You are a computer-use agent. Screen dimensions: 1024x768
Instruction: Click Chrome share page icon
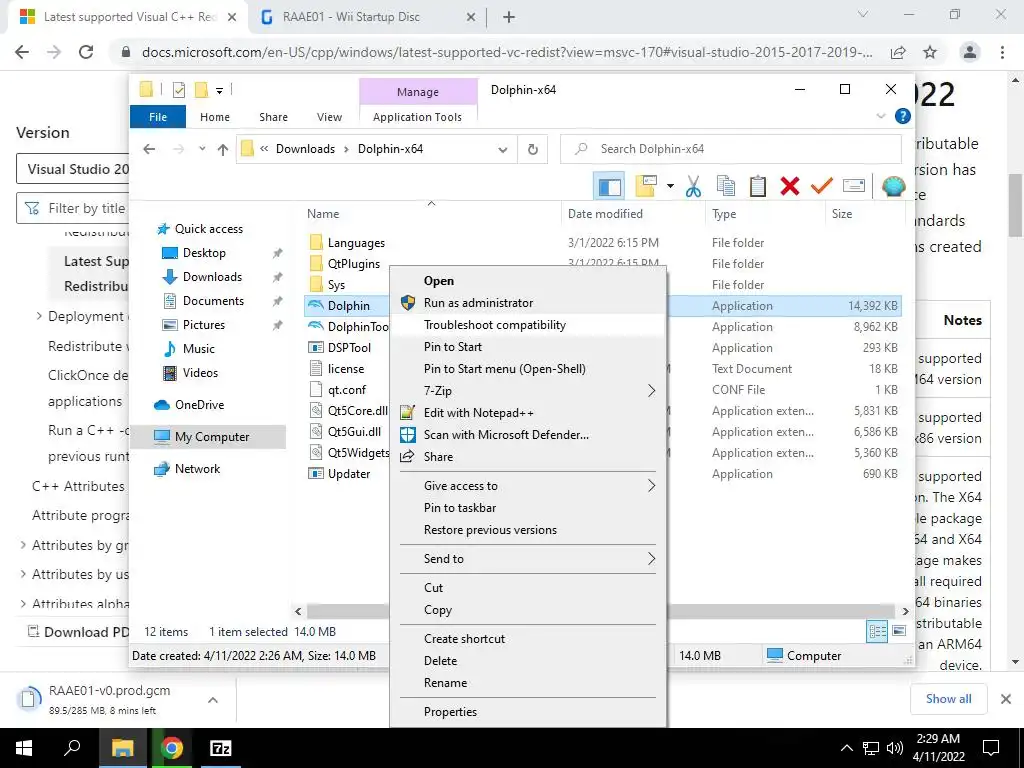(x=898, y=52)
